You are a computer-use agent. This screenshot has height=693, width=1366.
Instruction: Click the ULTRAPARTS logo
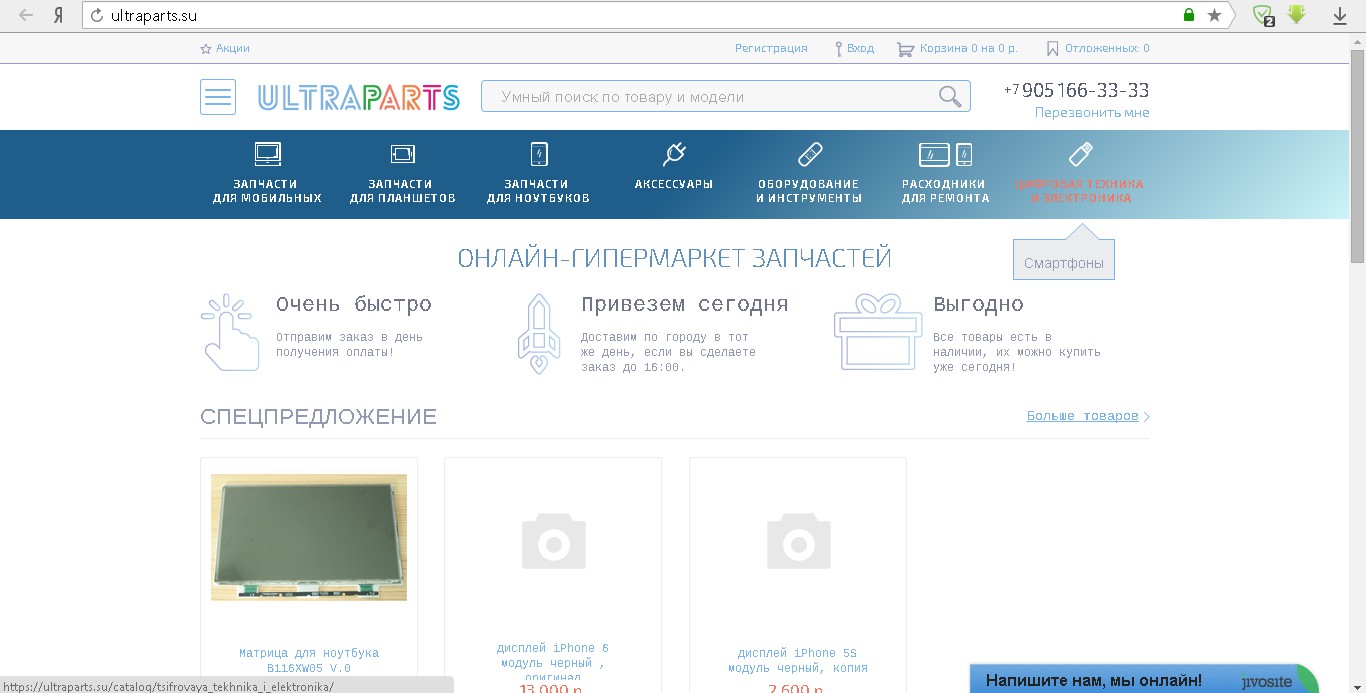[x=359, y=97]
